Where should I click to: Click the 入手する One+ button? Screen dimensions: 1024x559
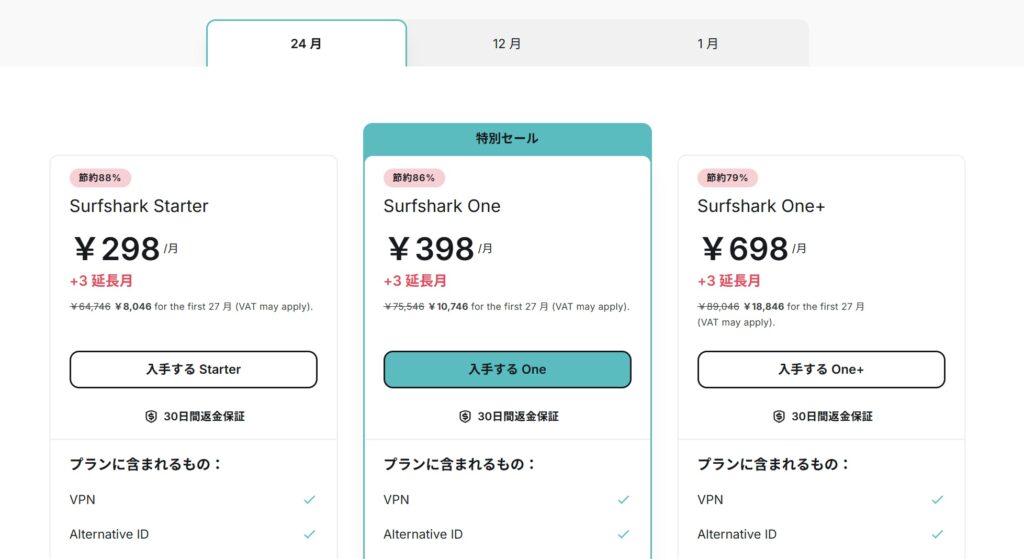pos(821,369)
